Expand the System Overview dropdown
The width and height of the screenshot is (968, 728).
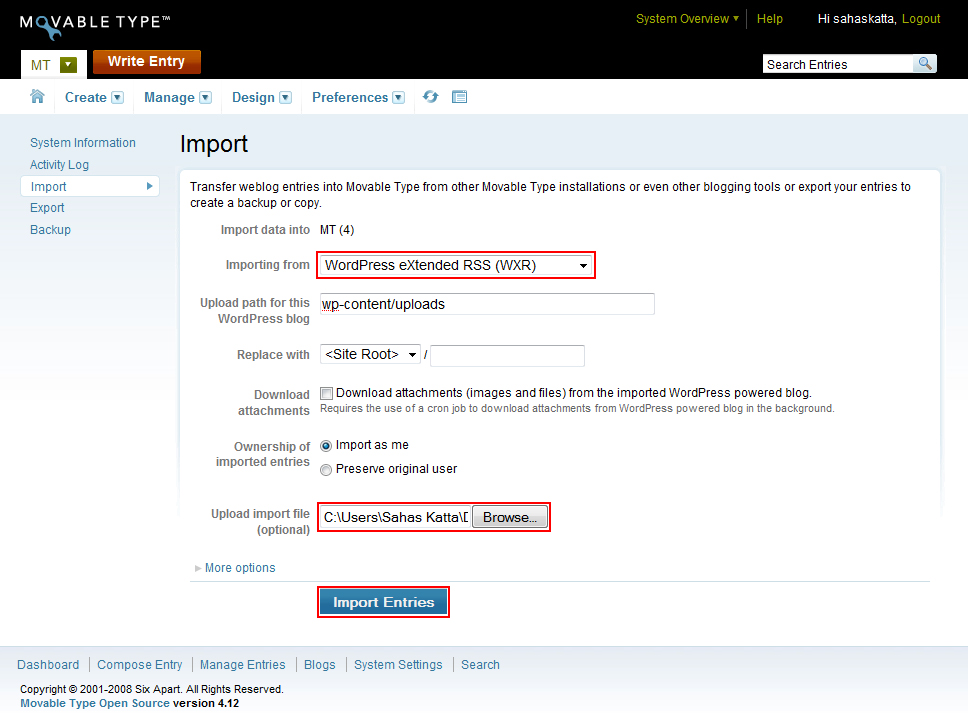pyautogui.click(x=687, y=19)
